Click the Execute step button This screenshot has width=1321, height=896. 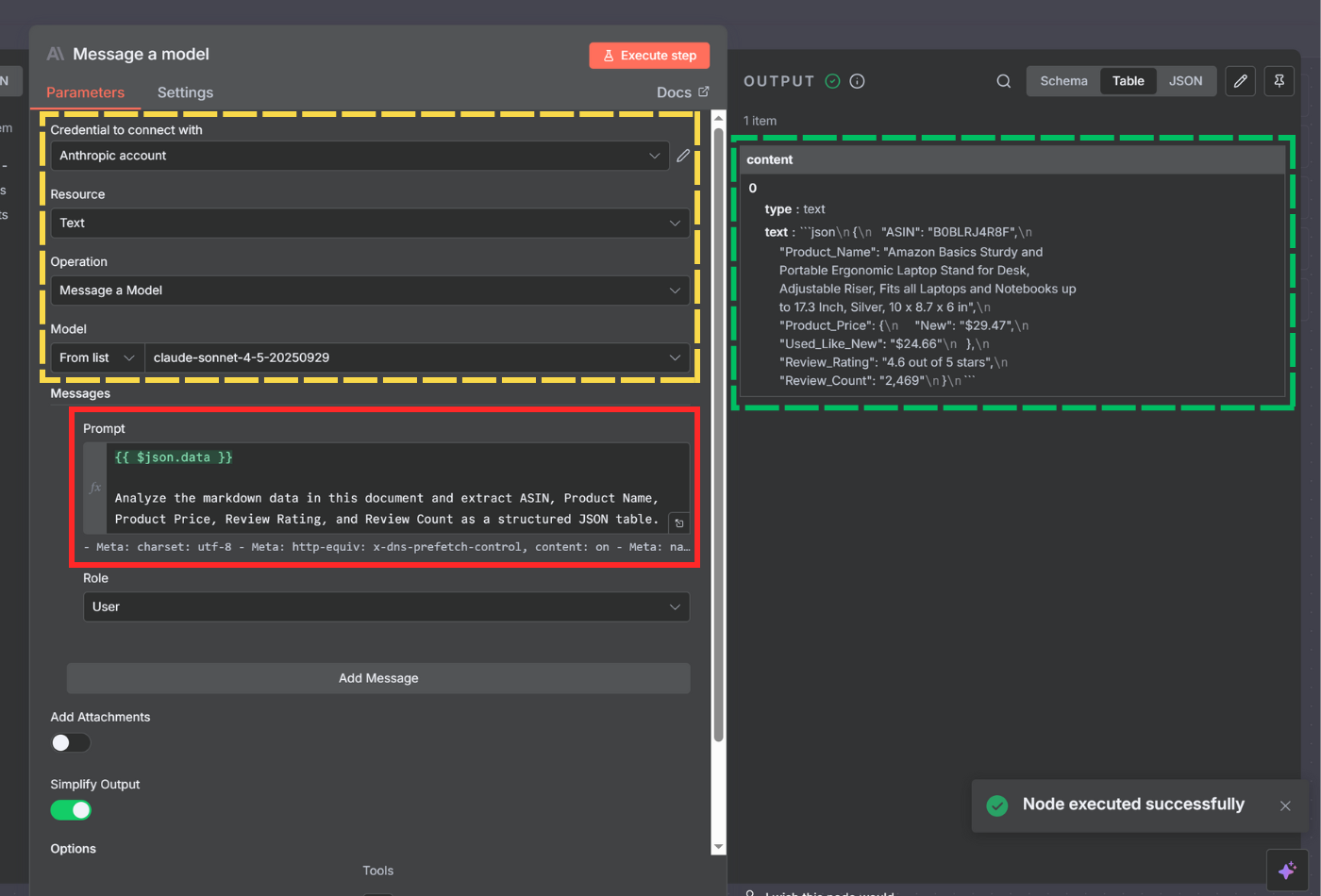coord(649,55)
